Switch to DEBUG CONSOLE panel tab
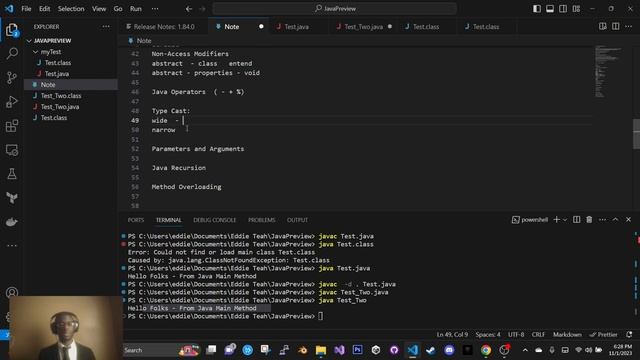The width and height of the screenshot is (640, 360). pos(215,220)
